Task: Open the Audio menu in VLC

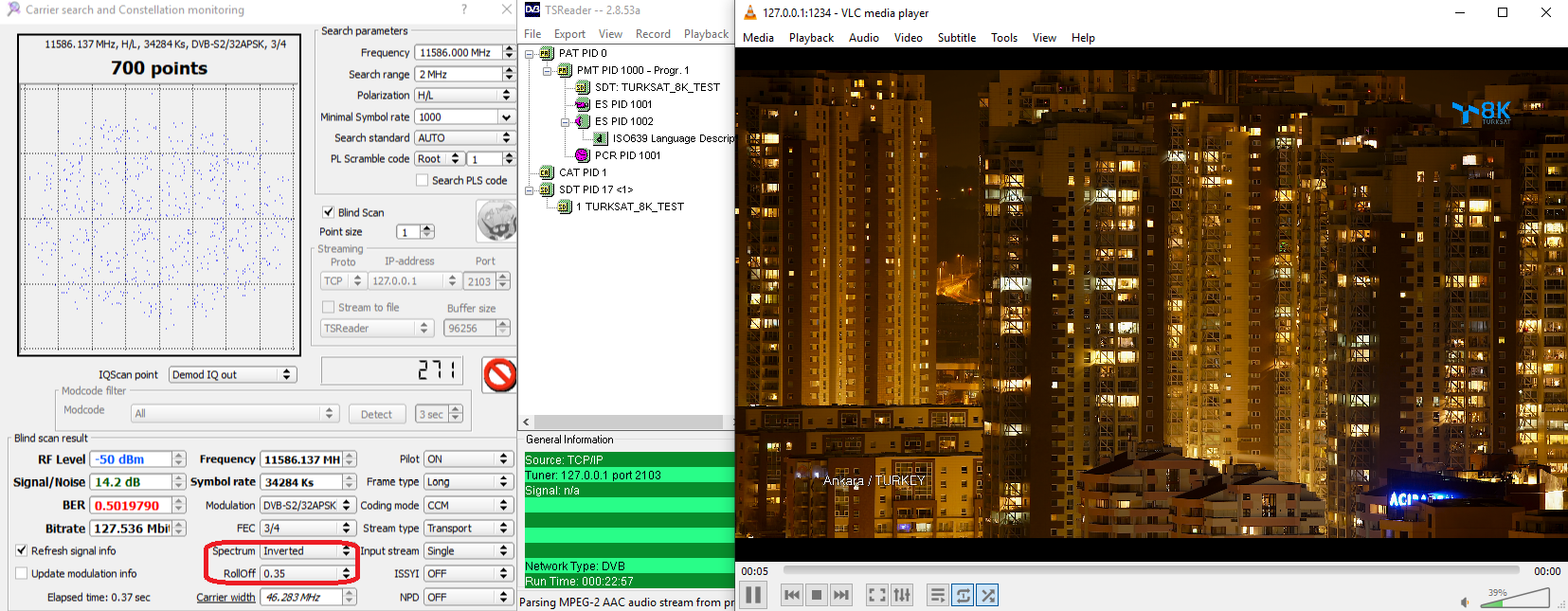Action: pos(863,38)
